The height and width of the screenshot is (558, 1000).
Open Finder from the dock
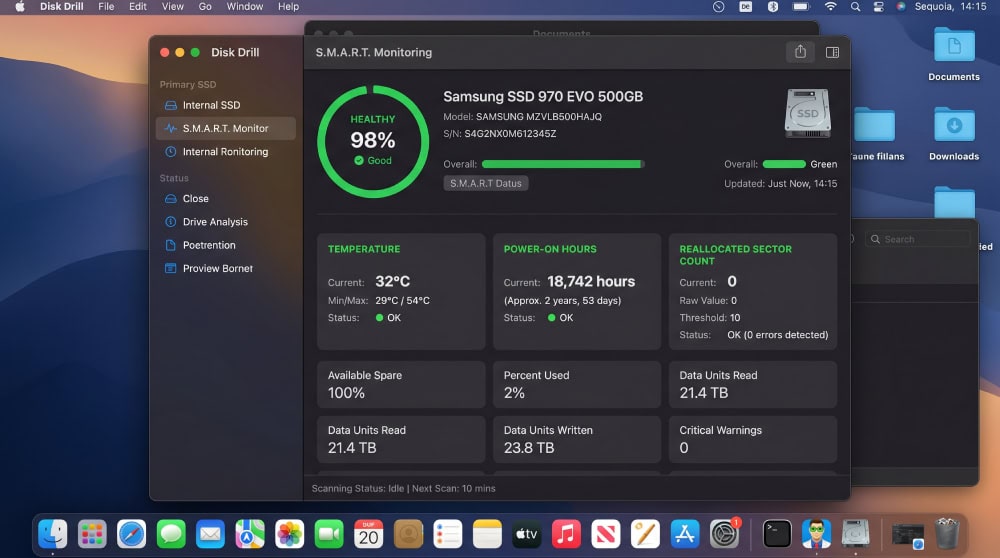click(52, 534)
